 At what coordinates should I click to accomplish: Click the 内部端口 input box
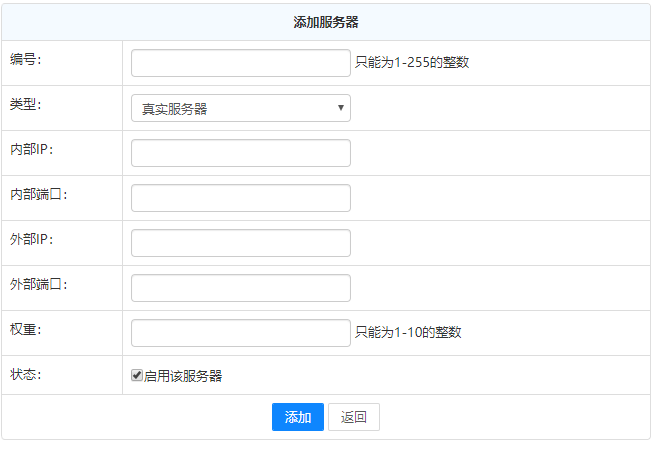click(240, 198)
